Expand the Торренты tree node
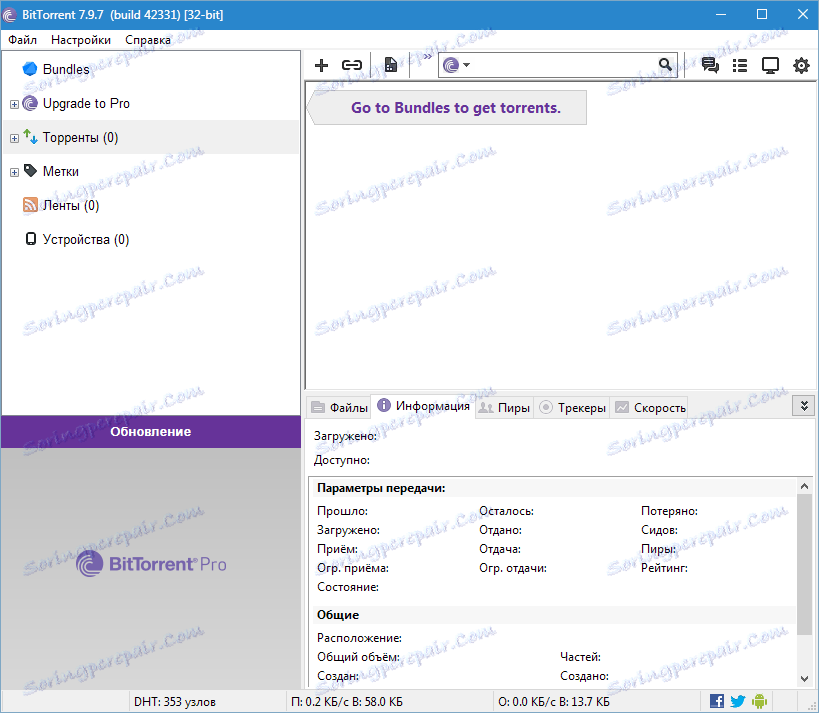The image size is (819, 713). (15, 138)
